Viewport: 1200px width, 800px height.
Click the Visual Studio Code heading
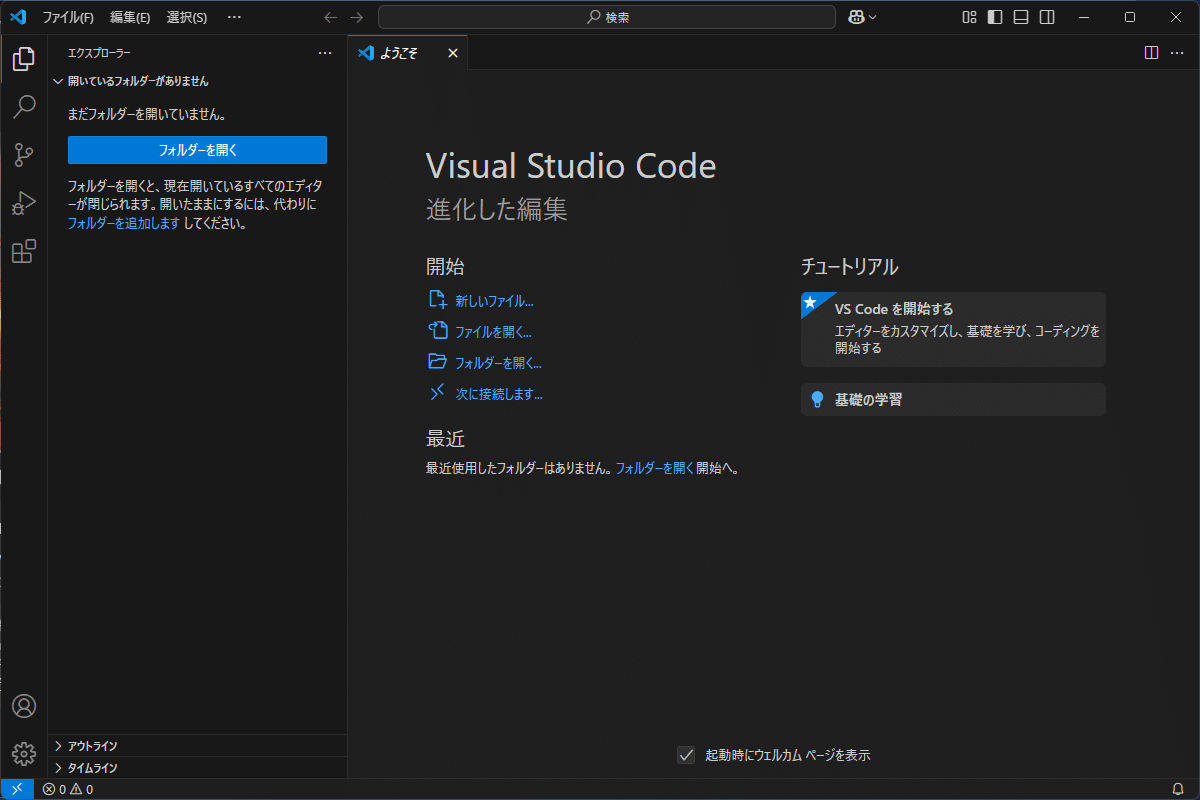point(571,165)
